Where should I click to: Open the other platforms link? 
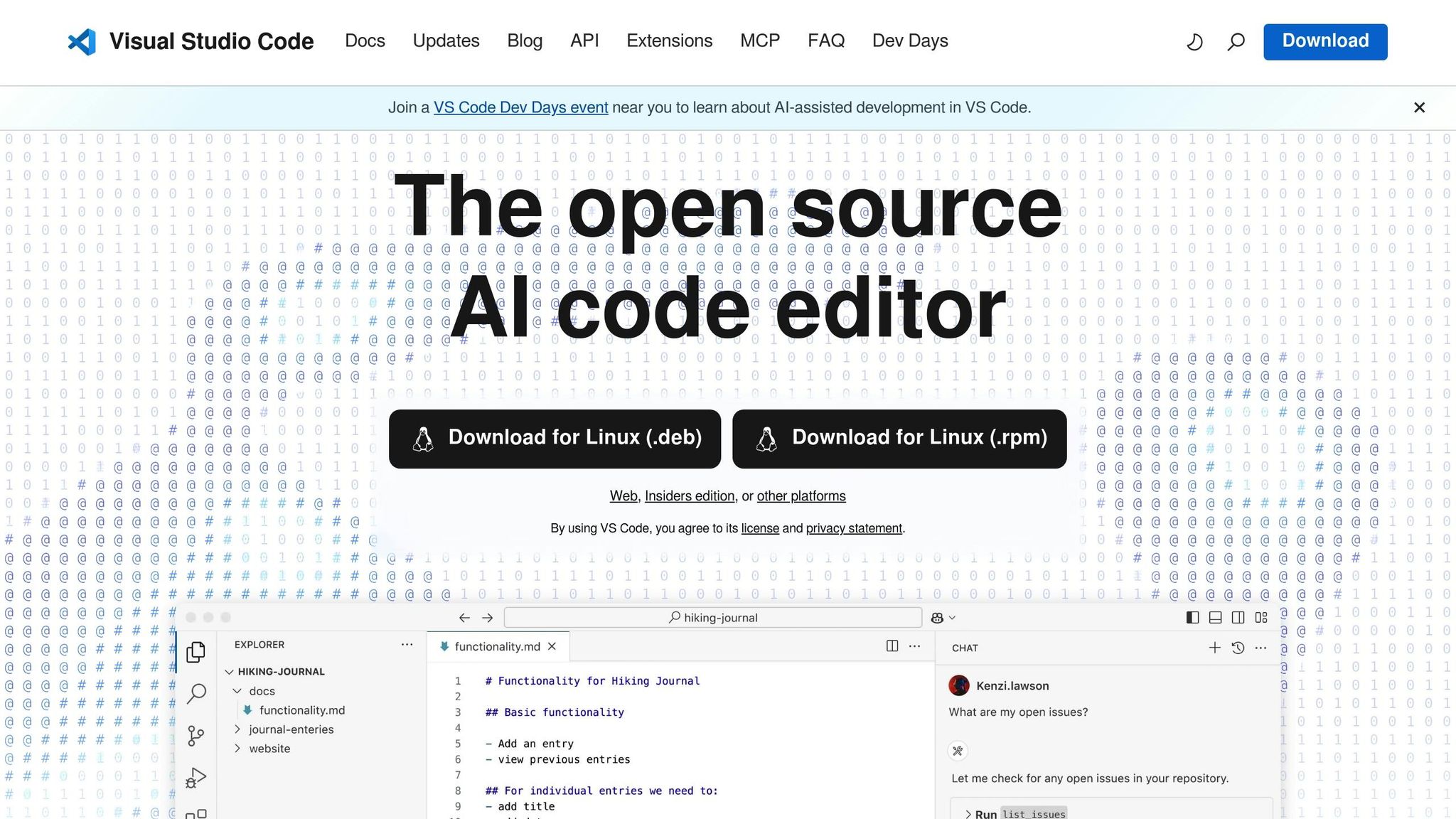point(801,496)
